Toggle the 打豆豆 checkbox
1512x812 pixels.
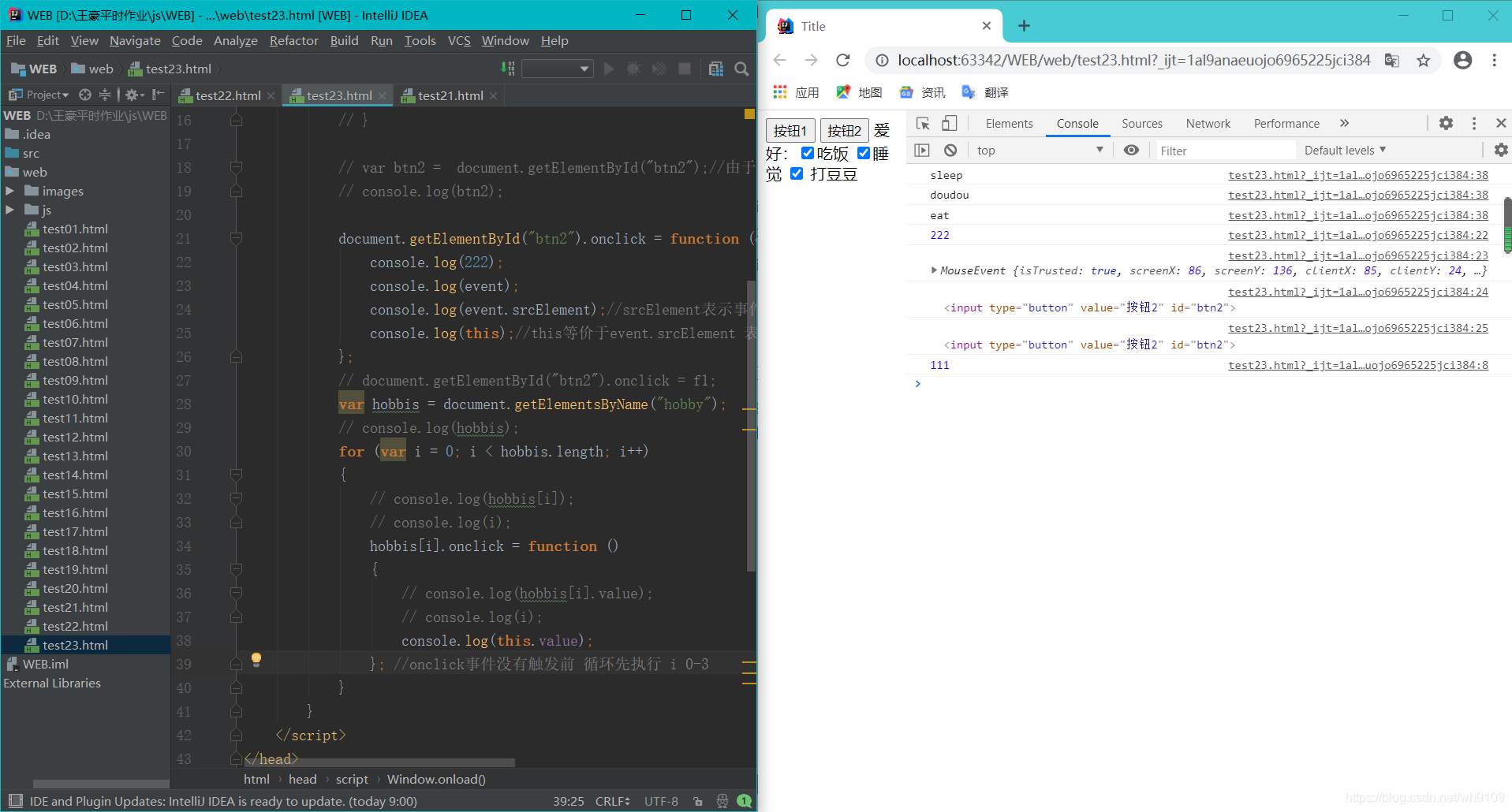coord(797,173)
